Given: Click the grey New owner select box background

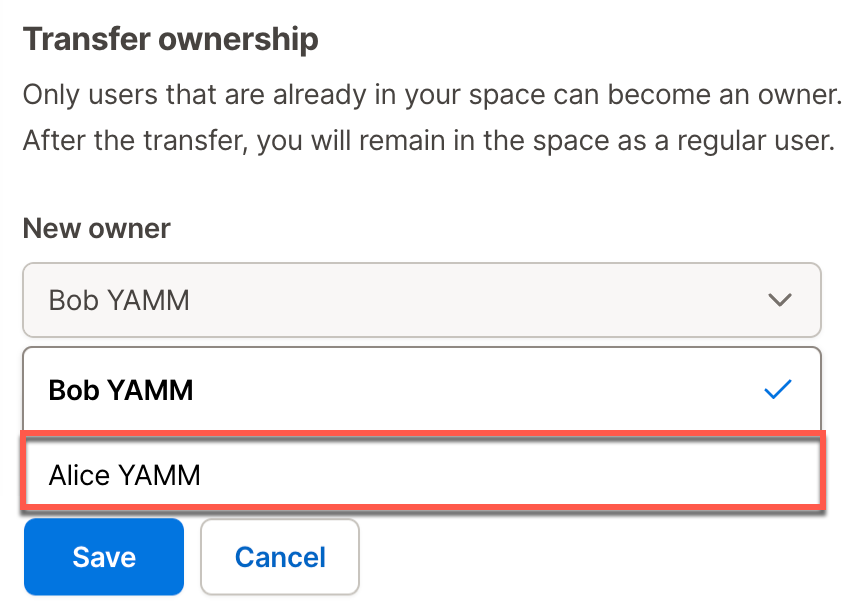Looking at the screenshot, I should click(x=422, y=300).
